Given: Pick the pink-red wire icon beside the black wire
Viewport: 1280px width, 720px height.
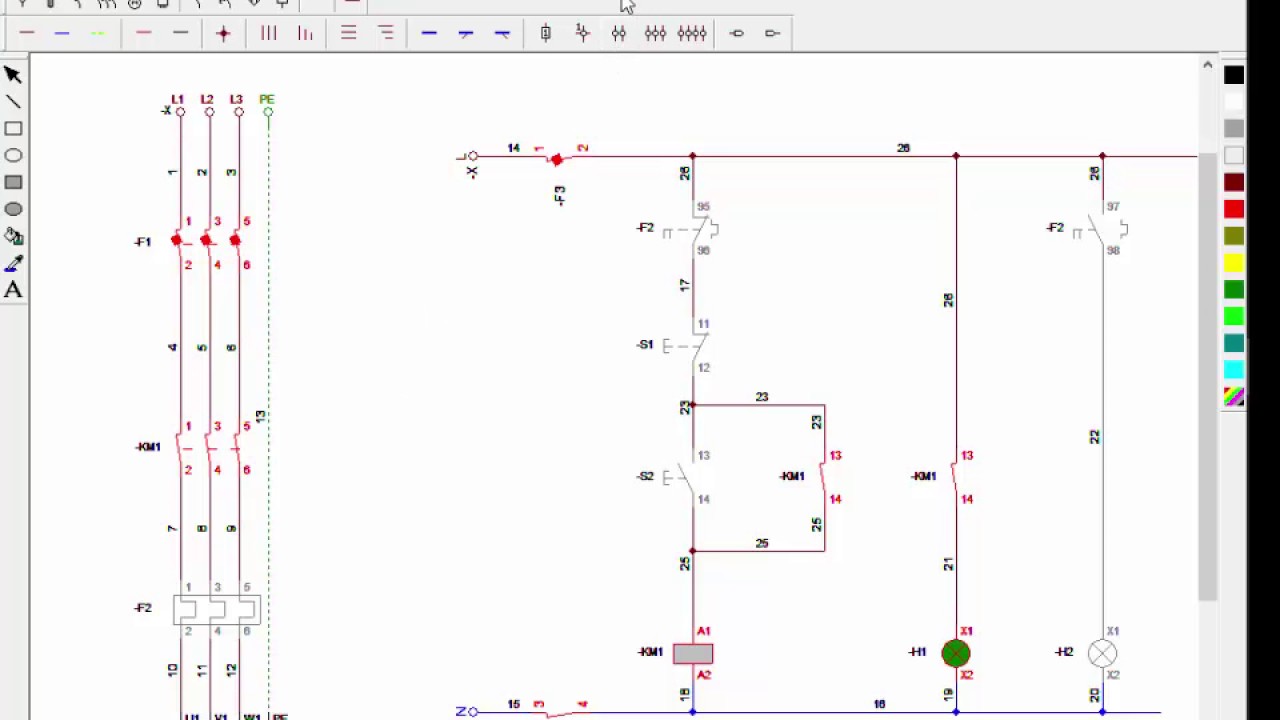Looking at the screenshot, I should coord(144,33).
